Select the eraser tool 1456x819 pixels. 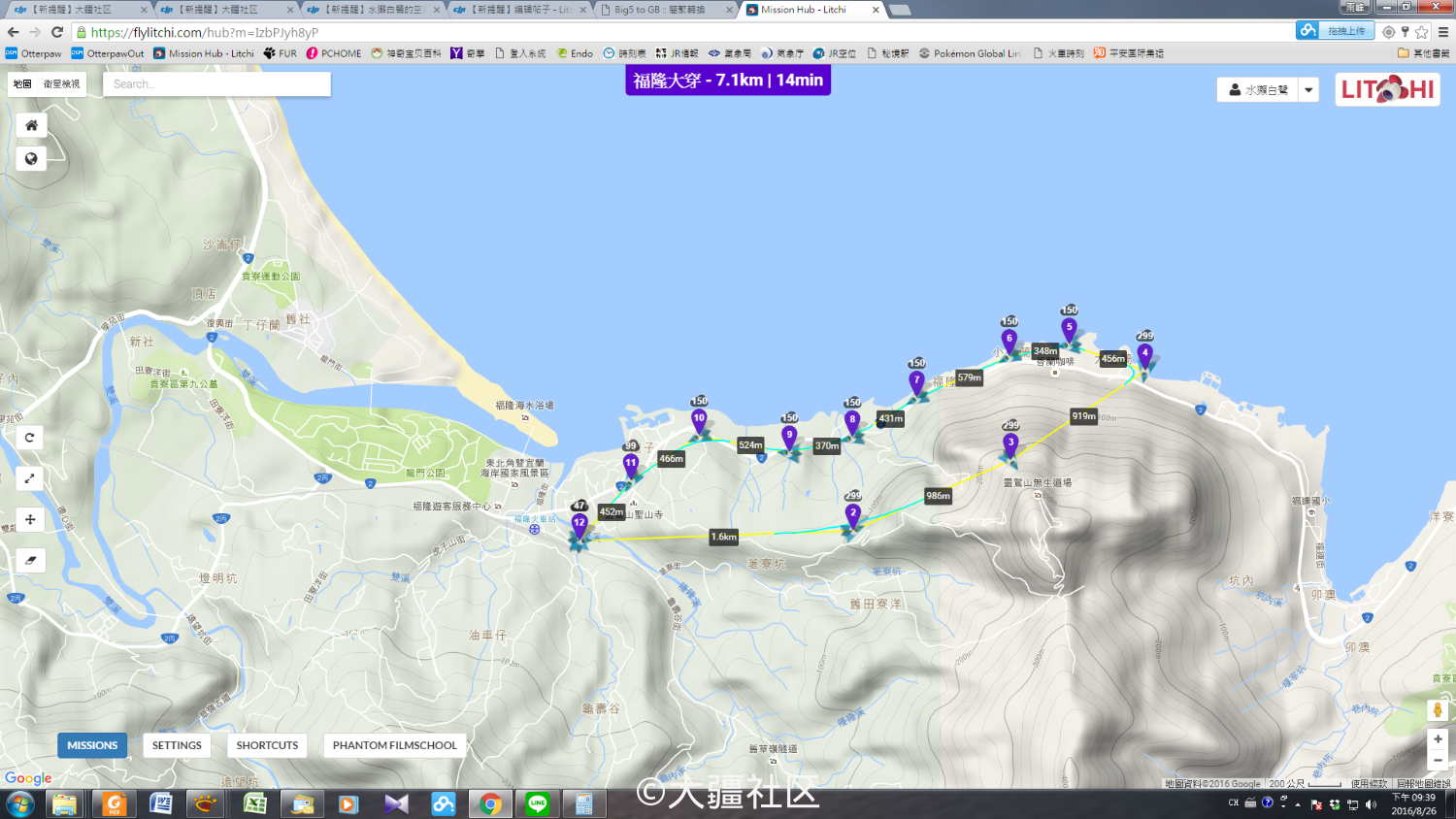tap(30, 560)
